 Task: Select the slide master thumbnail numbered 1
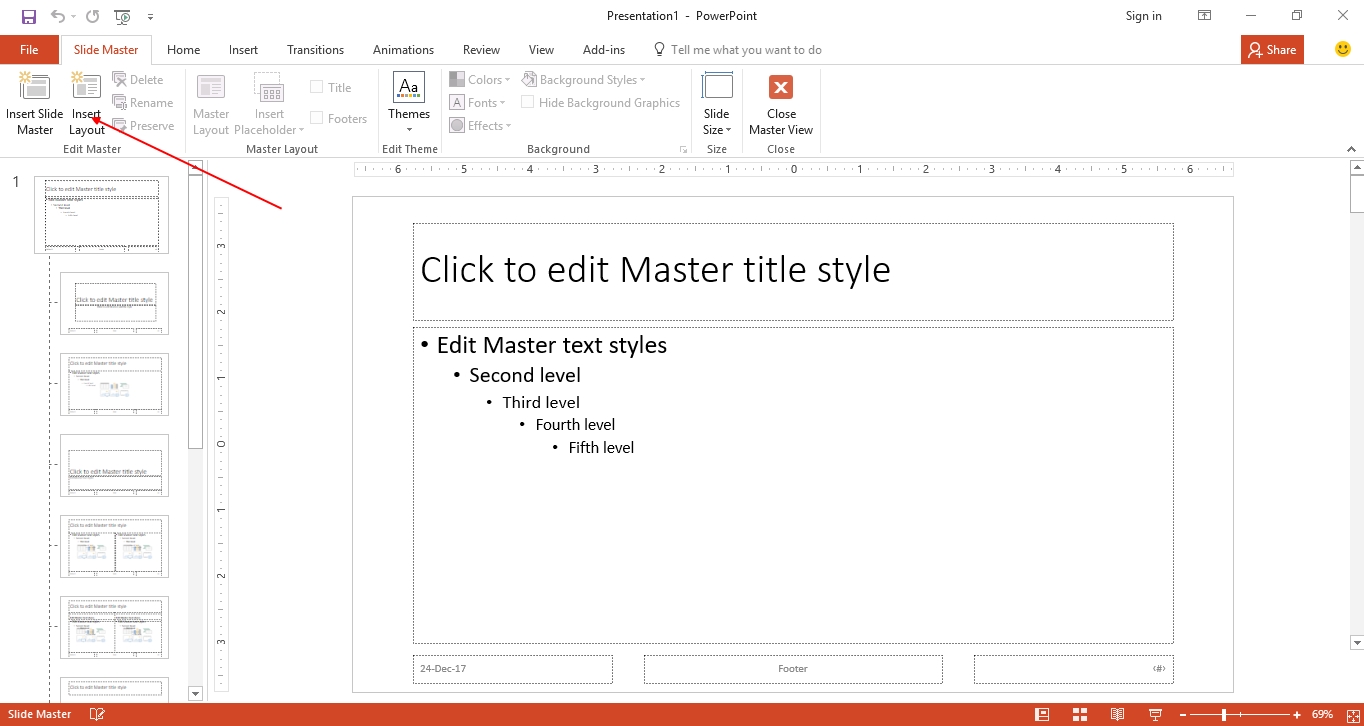[x=101, y=215]
